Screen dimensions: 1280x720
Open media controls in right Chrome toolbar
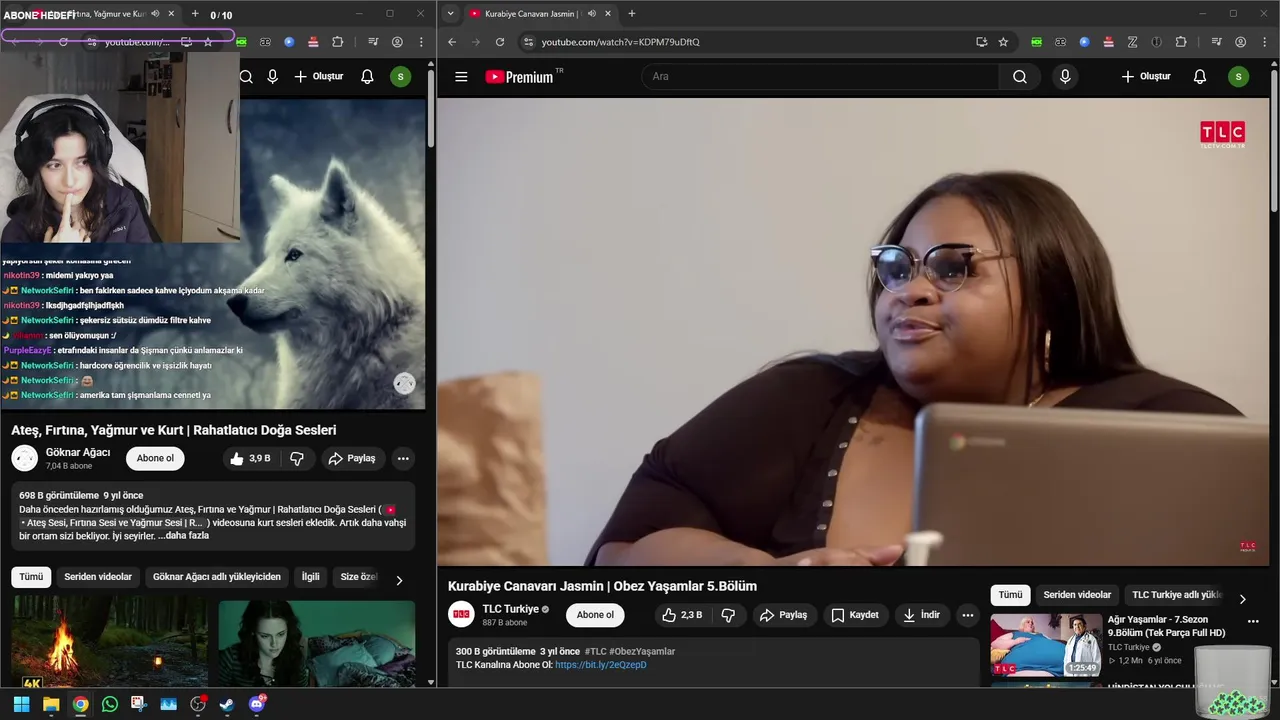[1216, 42]
